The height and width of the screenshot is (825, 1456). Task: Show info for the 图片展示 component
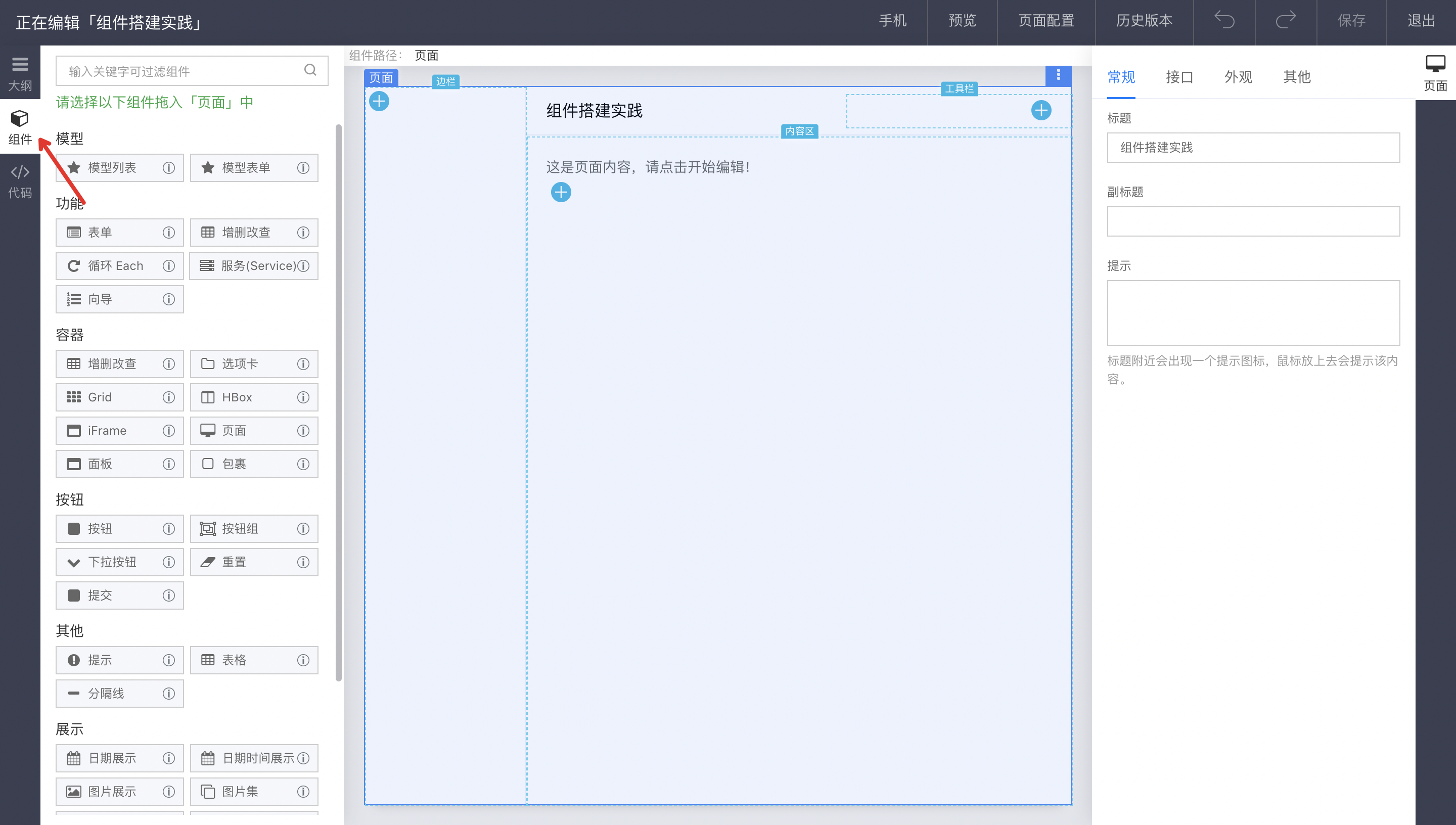[169, 792]
